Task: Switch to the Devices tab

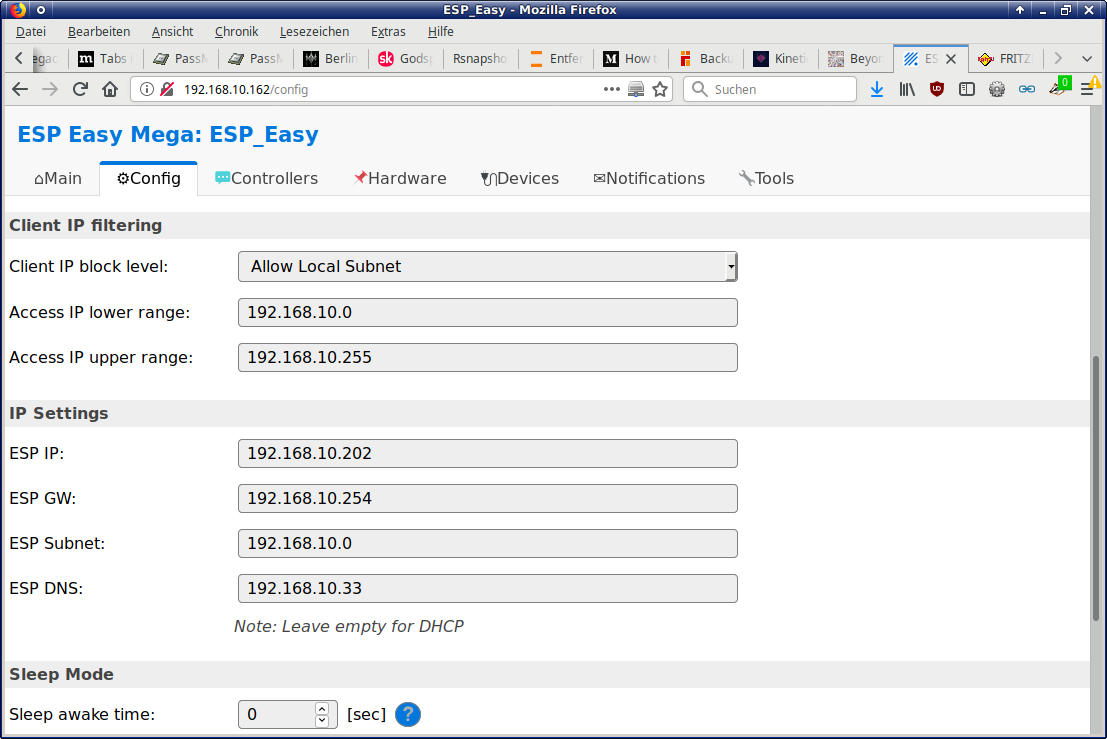Action: [x=520, y=178]
